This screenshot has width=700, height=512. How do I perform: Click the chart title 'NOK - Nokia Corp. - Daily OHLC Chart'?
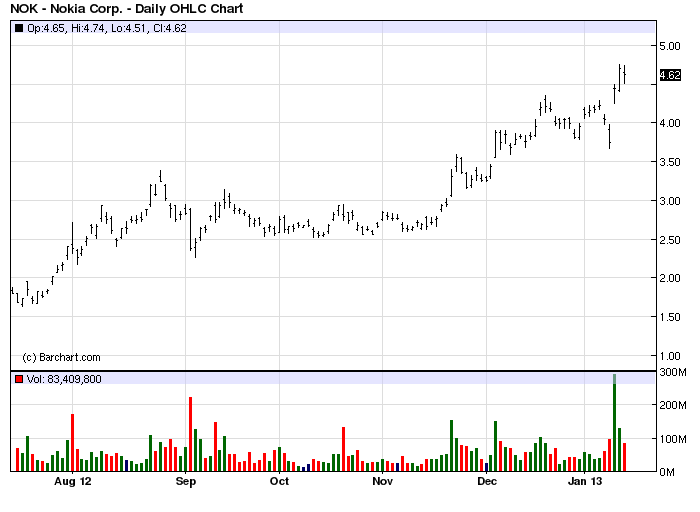pos(127,8)
